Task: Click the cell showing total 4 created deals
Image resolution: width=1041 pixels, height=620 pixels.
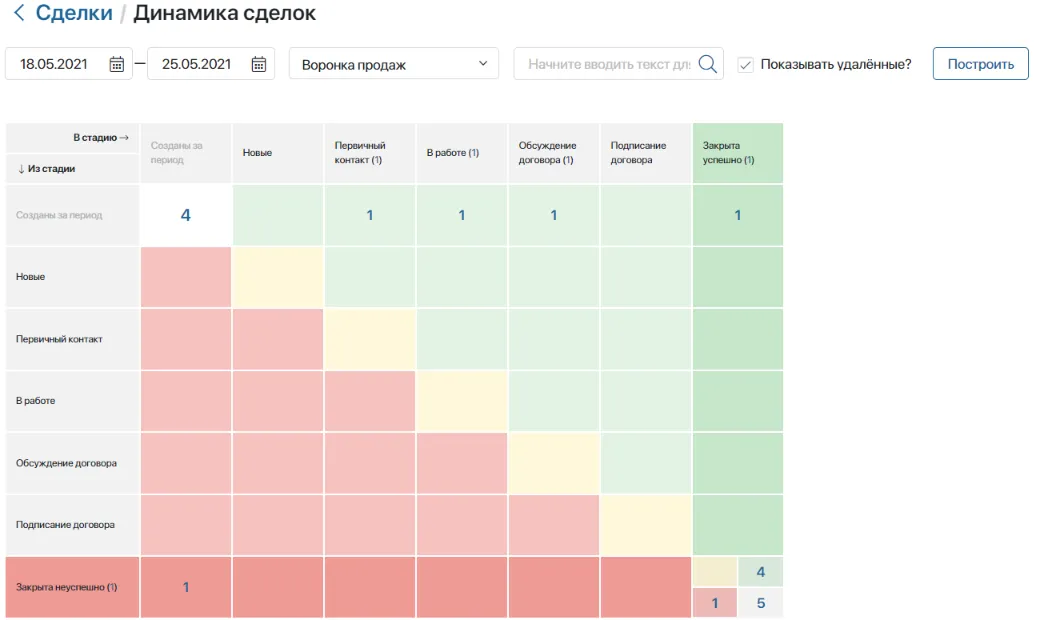Action: (184, 214)
